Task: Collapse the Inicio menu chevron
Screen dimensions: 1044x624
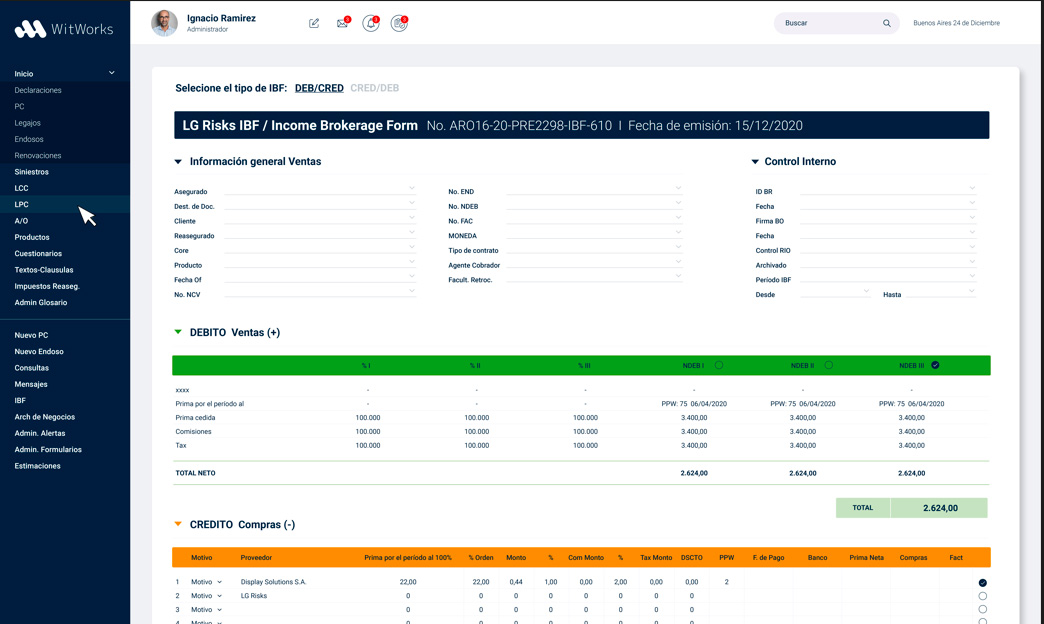Action: point(112,73)
